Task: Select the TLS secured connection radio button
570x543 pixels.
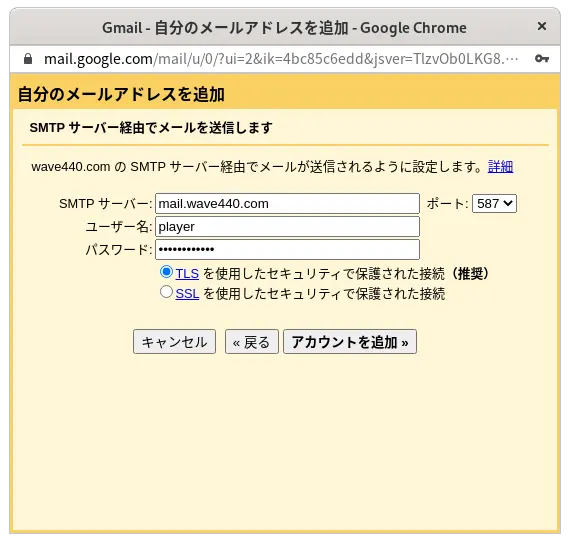Action: (x=166, y=272)
